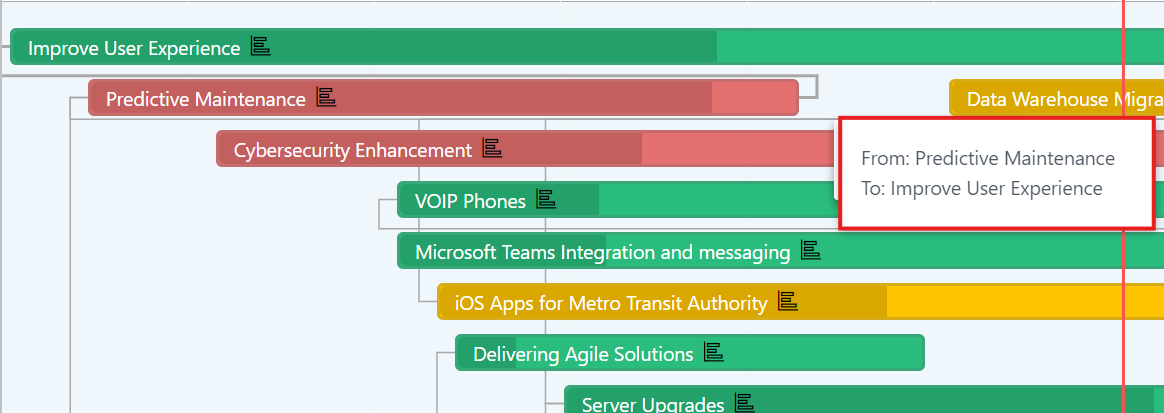
Task: Select the Delivering Agile Solutions label
Action: coord(583,354)
